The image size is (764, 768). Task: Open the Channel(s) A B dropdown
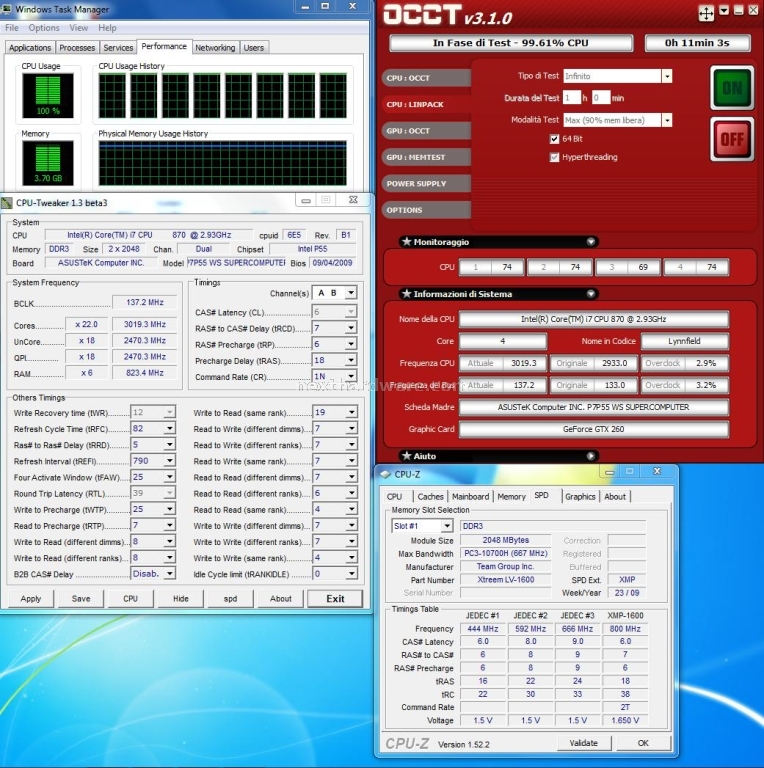click(x=351, y=293)
